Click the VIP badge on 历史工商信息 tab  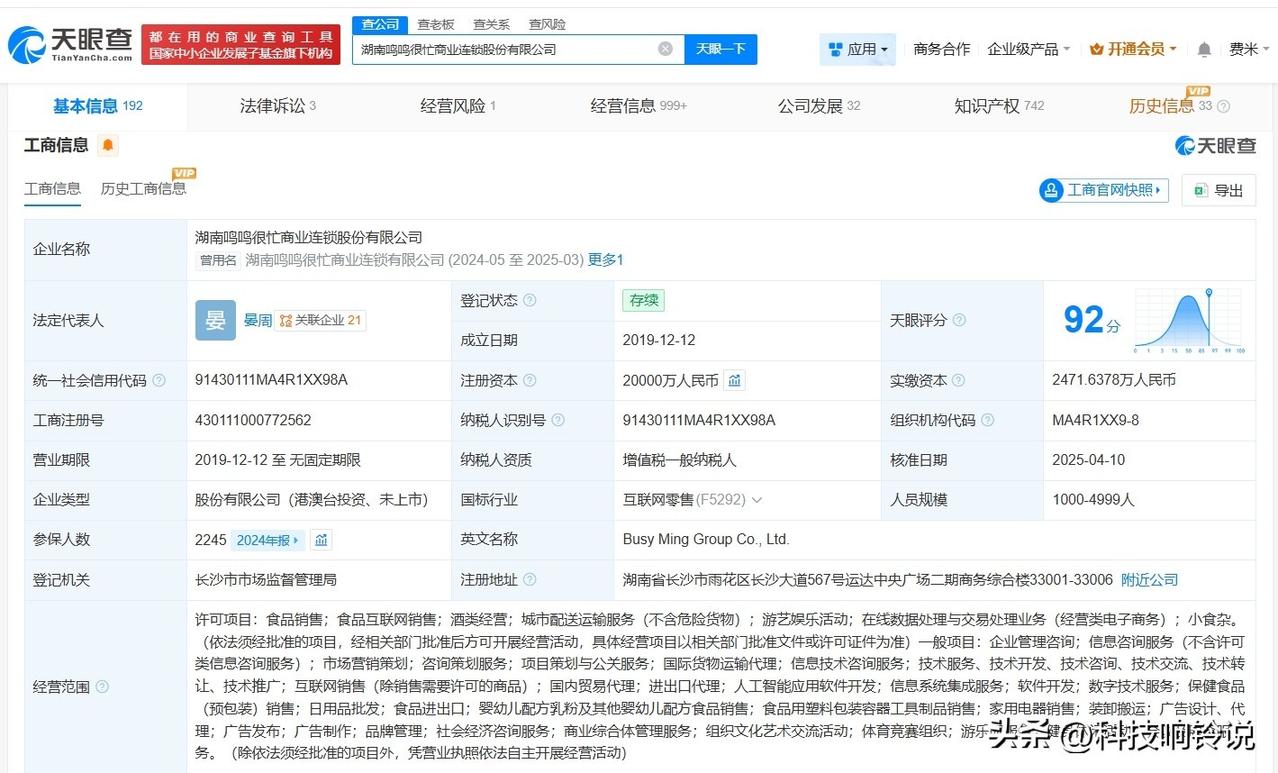click(x=183, y=171)
